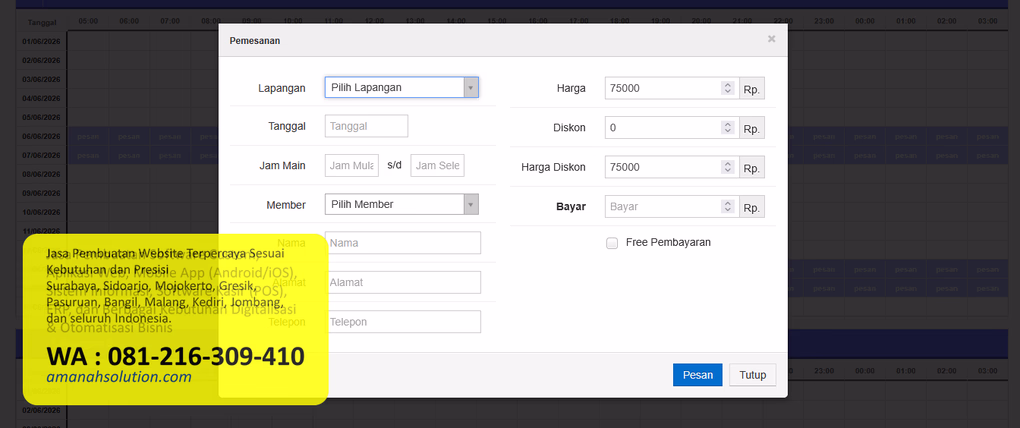Image resolution: width=1020 pixels, height=428 pixels.
Task: Click pesan slot at 06/06/2026 05:00
Action: point(88,137)
